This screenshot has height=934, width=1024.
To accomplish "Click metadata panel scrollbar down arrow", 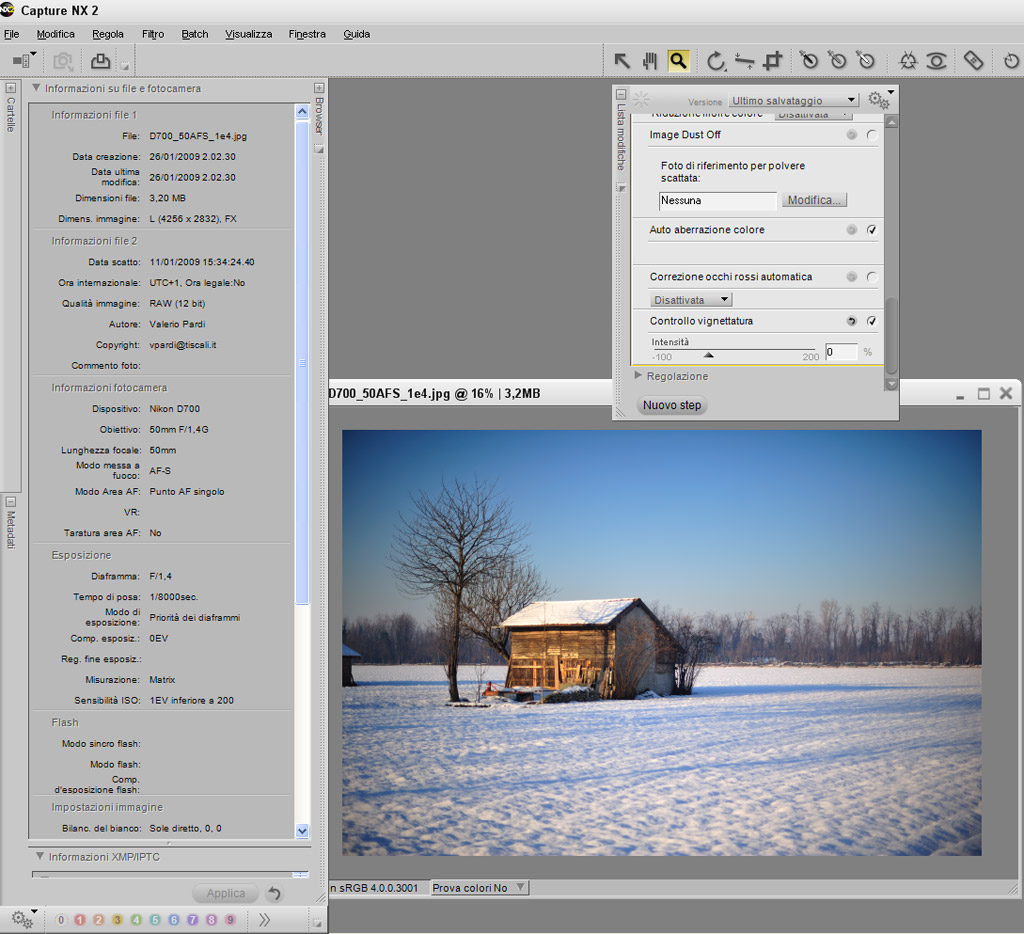I will tap(302, 831).
